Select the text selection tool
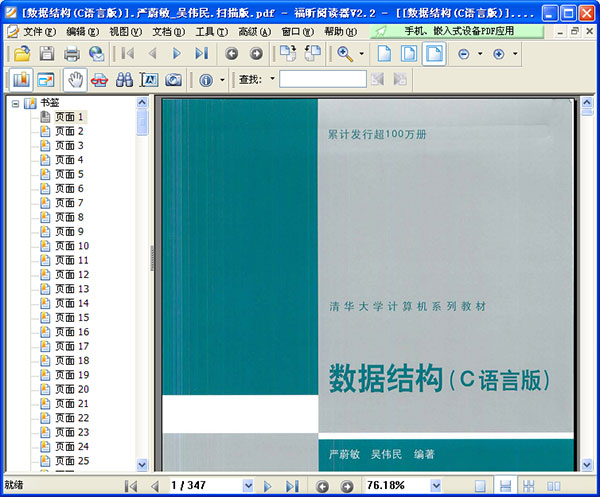Viewport: 600px width, 497px height. click(x=149, y=80)
